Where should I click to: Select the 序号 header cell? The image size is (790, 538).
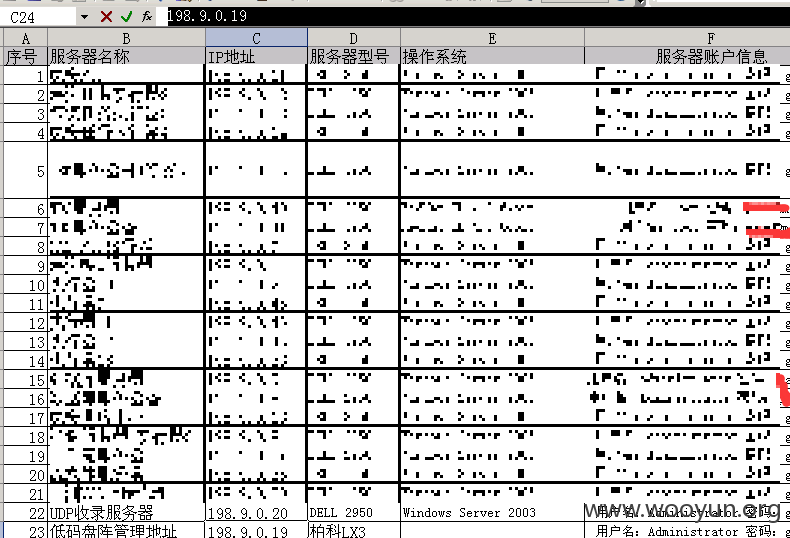coord(26,56)
